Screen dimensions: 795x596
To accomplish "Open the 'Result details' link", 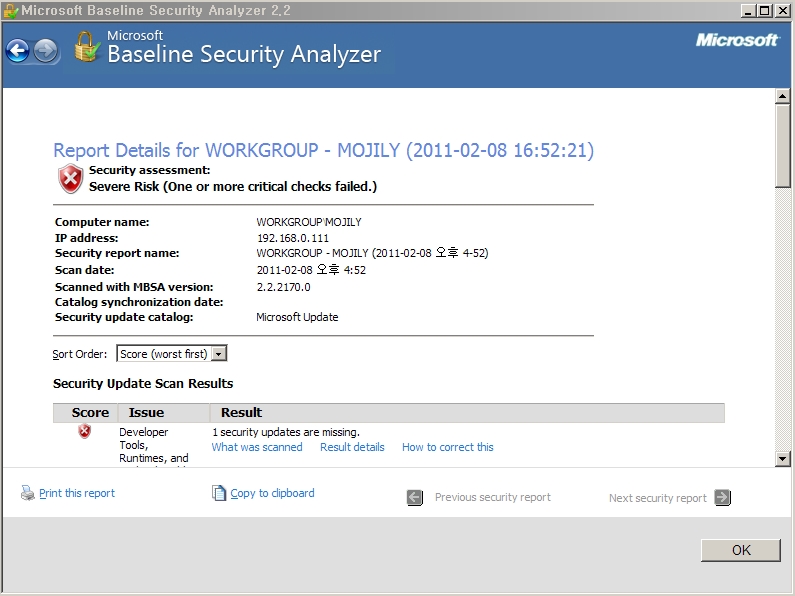I will coord(352,447).
